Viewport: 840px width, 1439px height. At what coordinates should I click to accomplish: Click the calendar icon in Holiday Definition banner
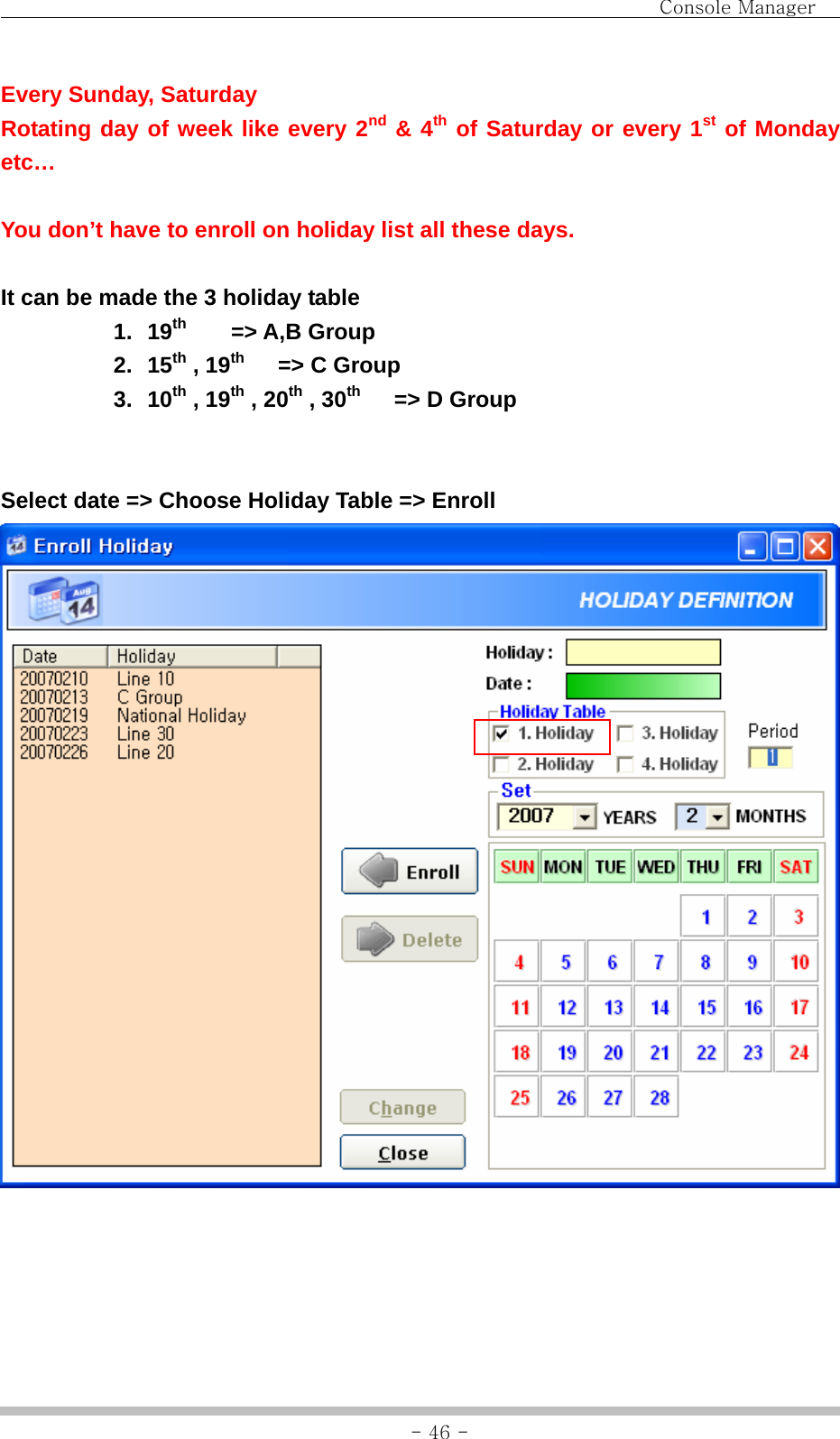coord(63,601)
